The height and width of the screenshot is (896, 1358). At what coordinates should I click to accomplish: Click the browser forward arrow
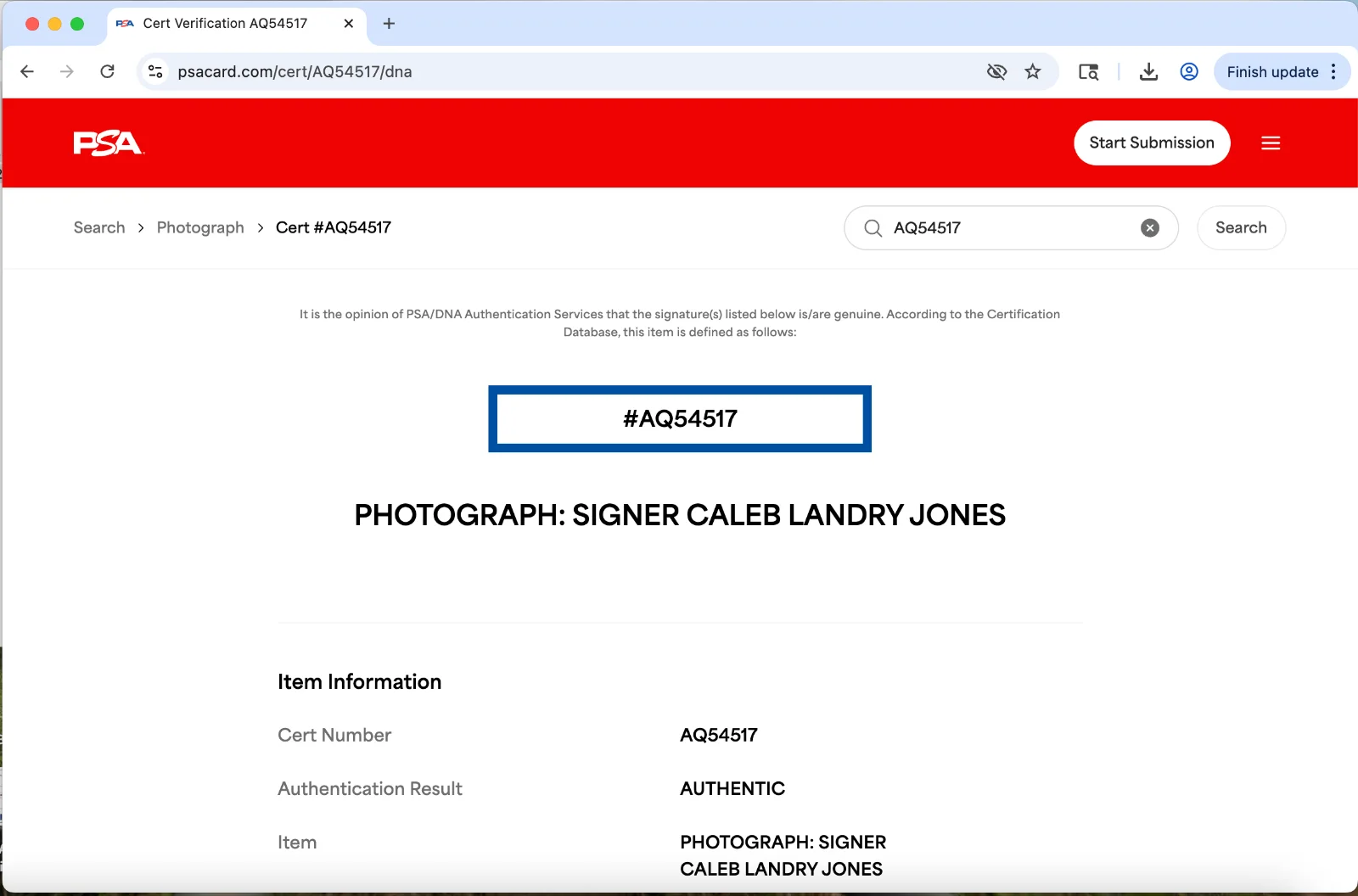(x=67, y=72)
